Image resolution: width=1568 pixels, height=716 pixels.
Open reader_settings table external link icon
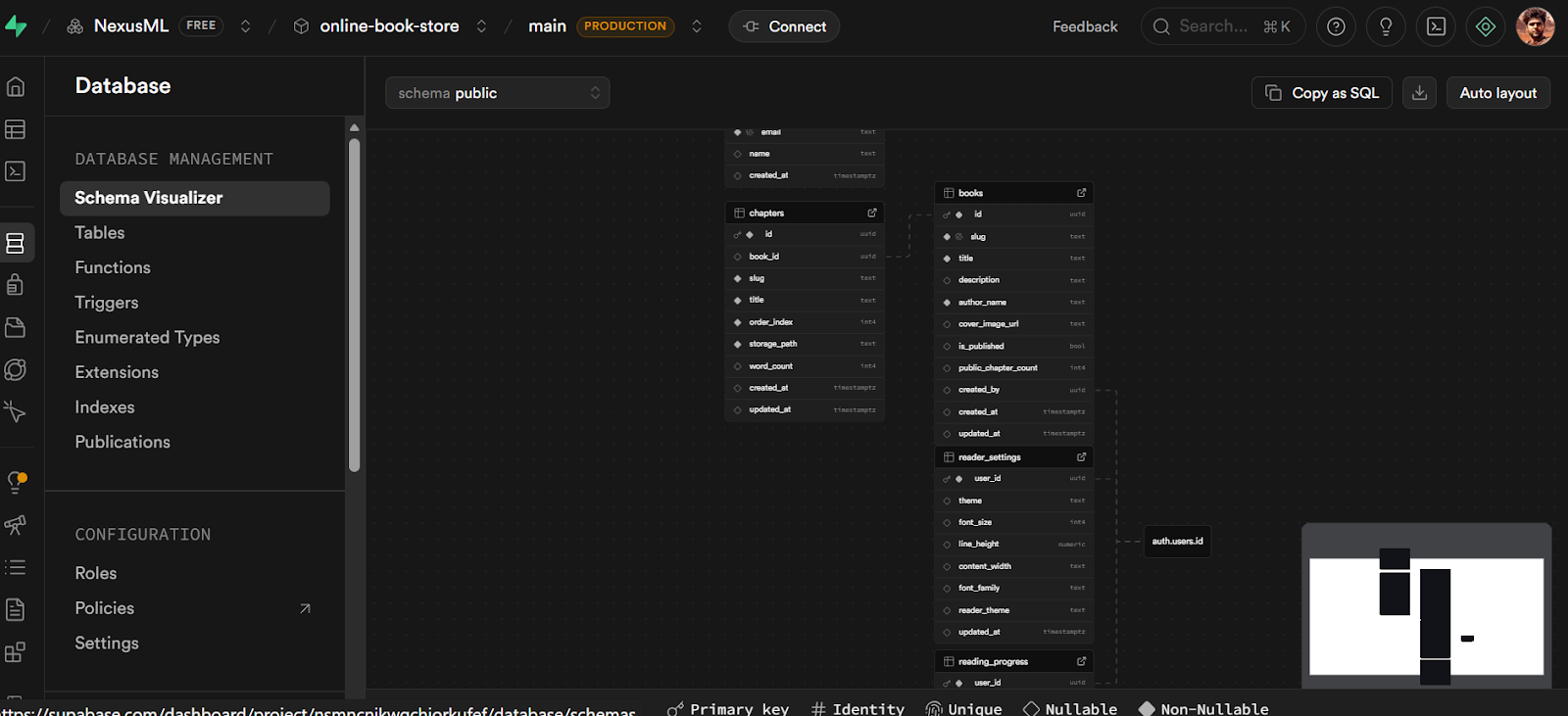click(1081, 457)
